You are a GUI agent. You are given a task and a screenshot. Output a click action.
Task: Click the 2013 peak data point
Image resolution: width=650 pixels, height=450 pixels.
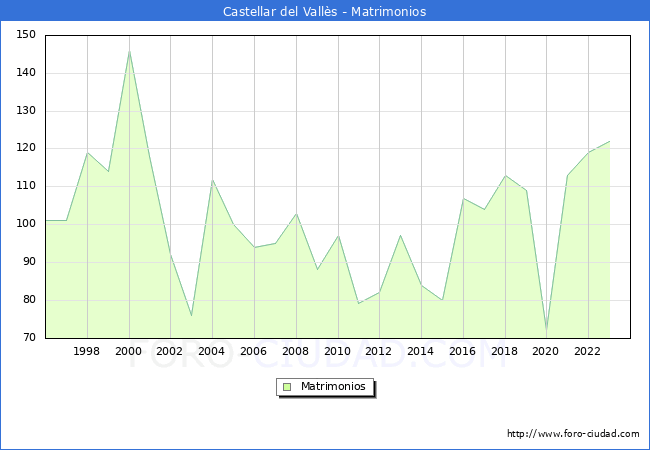point(400,235)
